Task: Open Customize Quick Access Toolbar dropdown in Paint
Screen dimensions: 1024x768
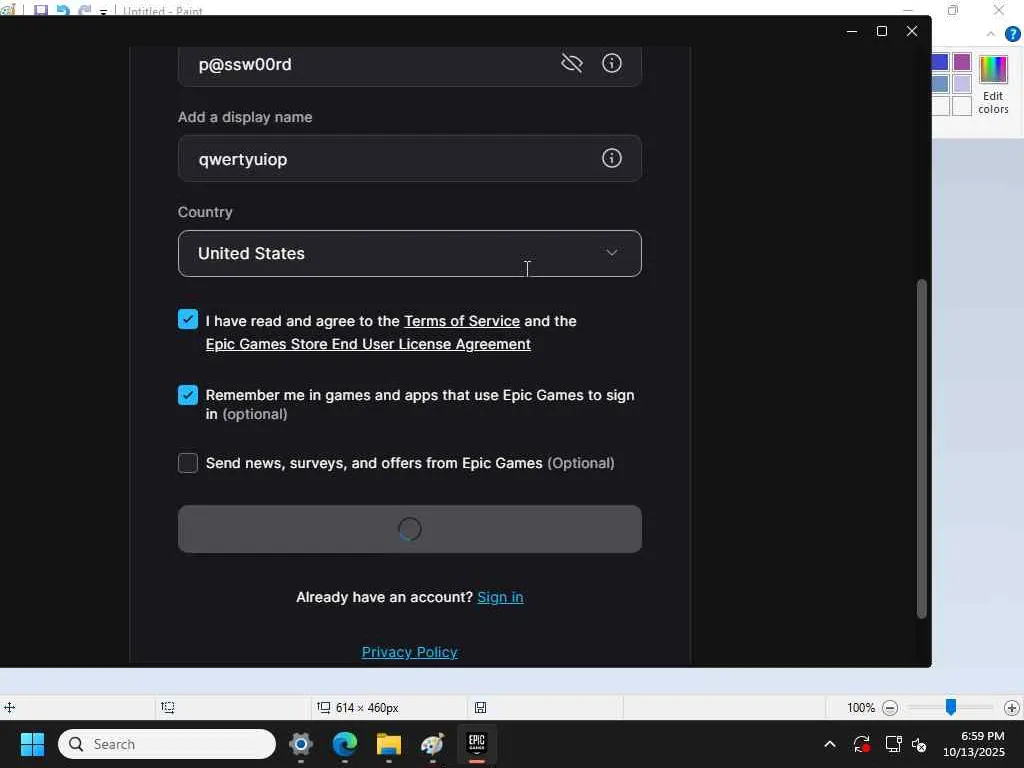Action: pos(103,12)
